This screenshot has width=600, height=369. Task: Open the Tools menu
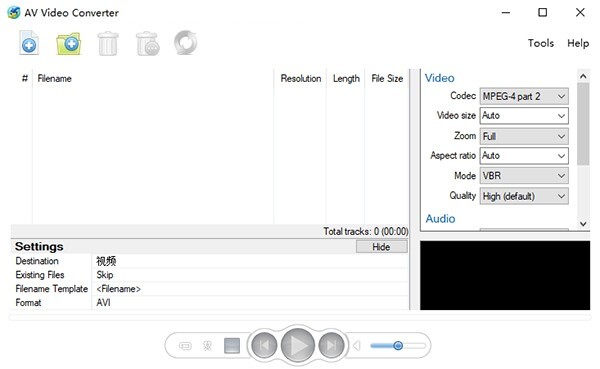pyautogui.click(x=541, y=43)
